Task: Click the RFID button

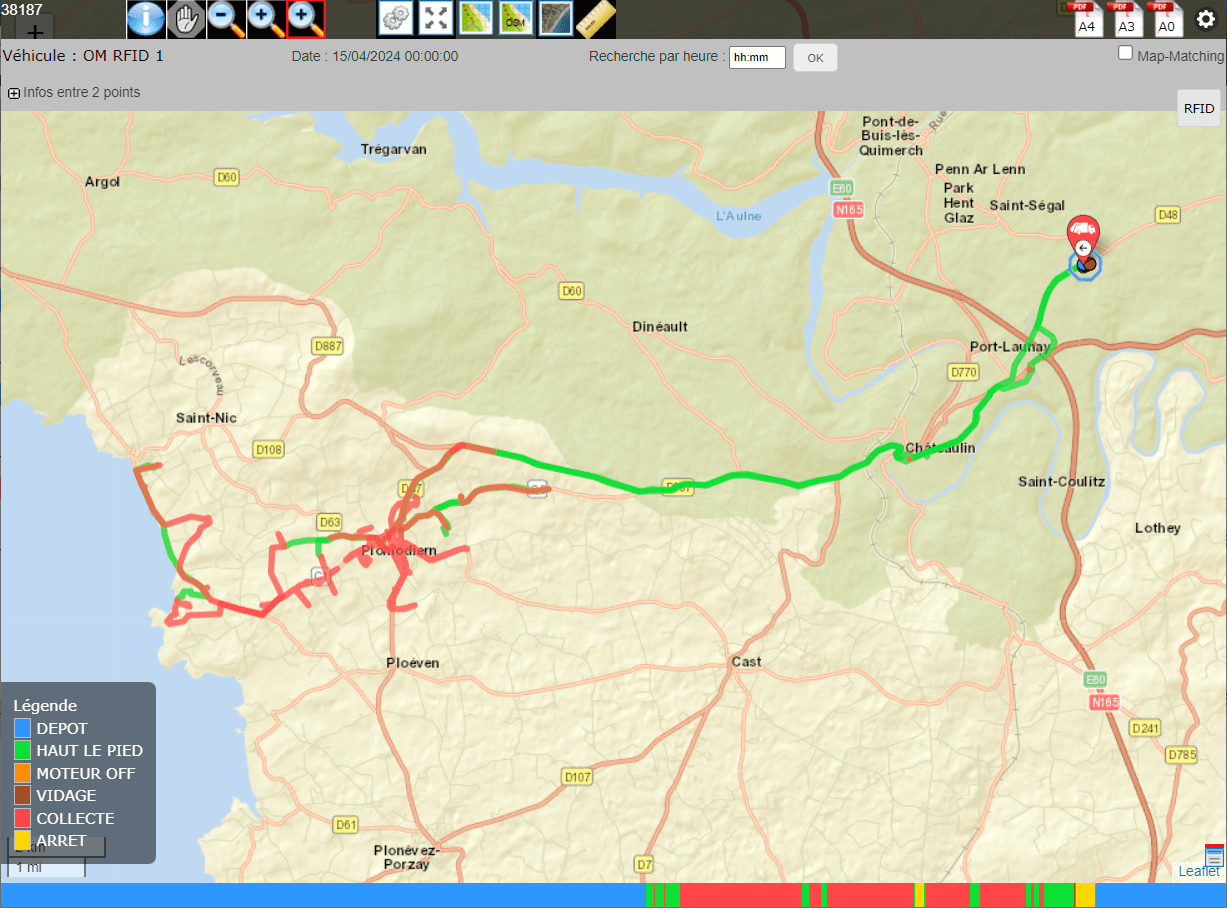Action: (1199, 108)
